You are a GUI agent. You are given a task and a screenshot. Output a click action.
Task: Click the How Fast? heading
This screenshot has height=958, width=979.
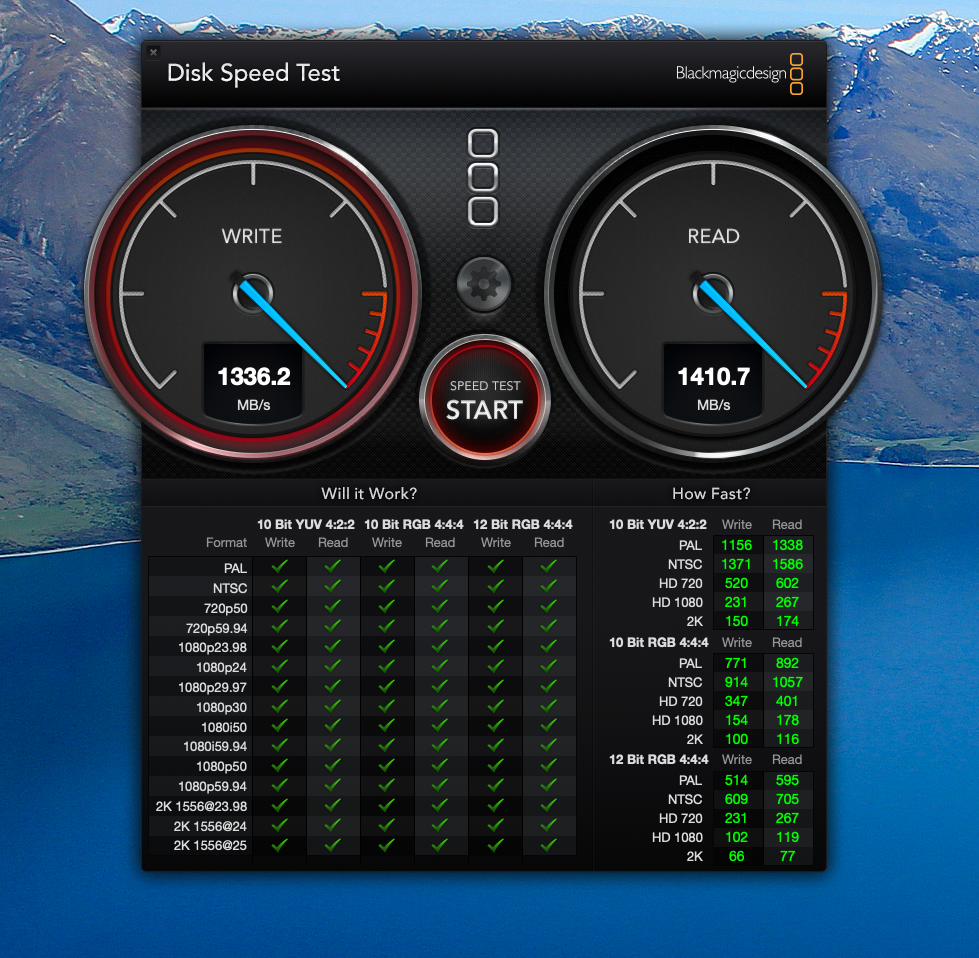[711, 493]
